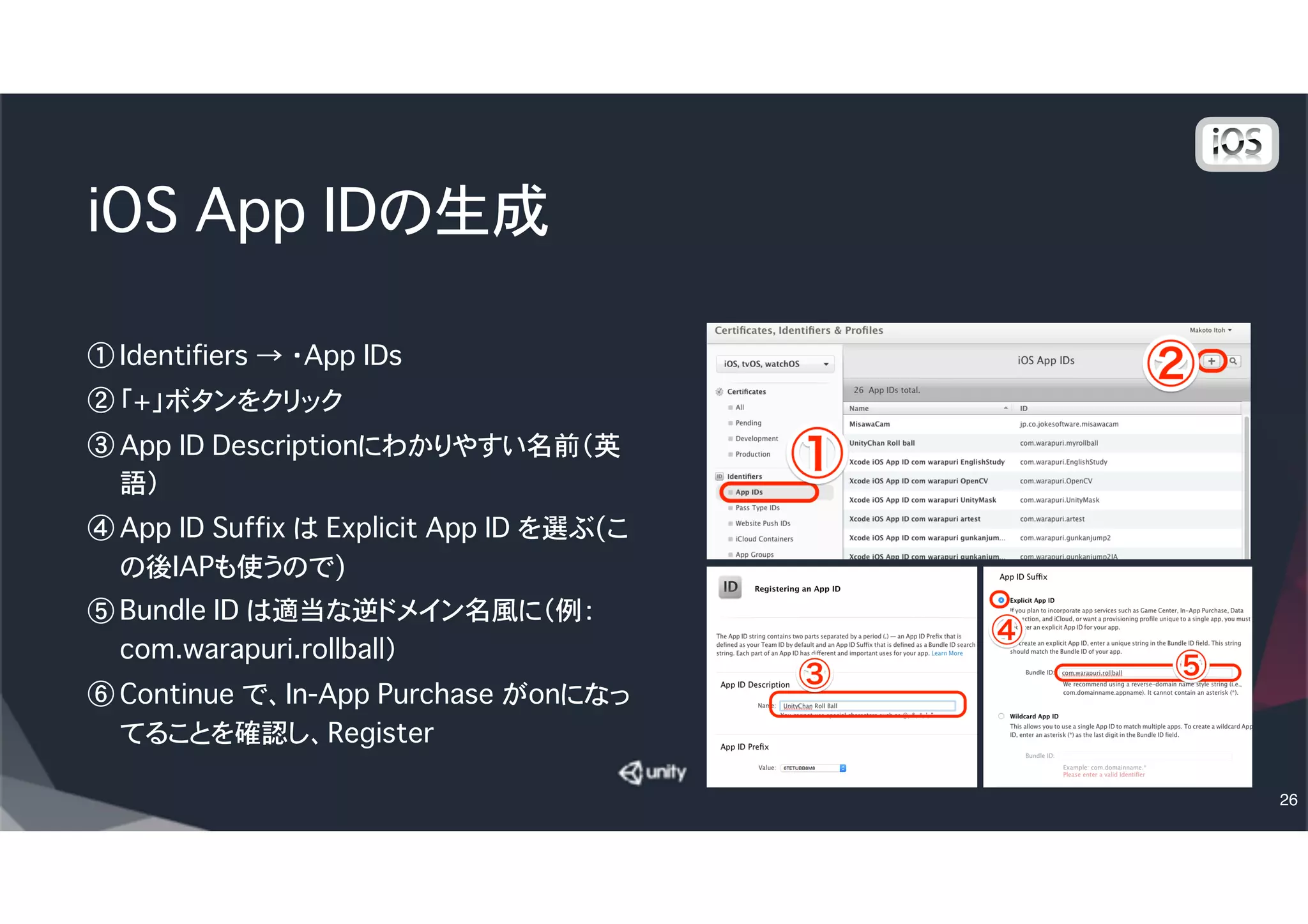This screenshot has width=1308, height=924.
Task: Click the ID badge beside Registering an App ID
Action: (730, 587)
